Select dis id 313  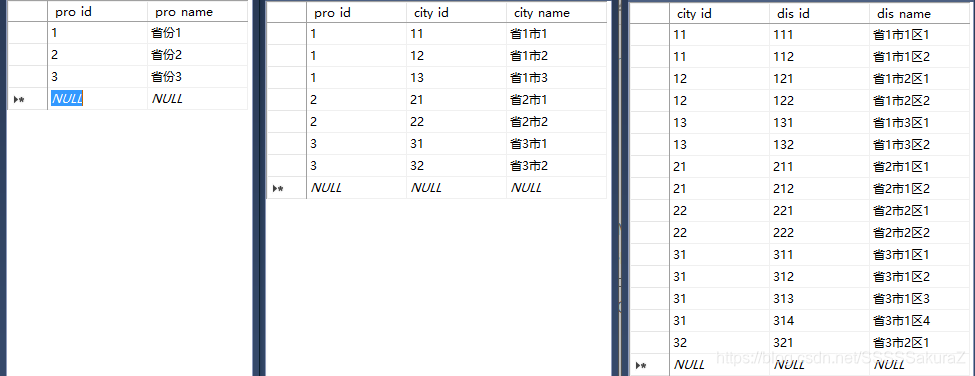point(819,299)
